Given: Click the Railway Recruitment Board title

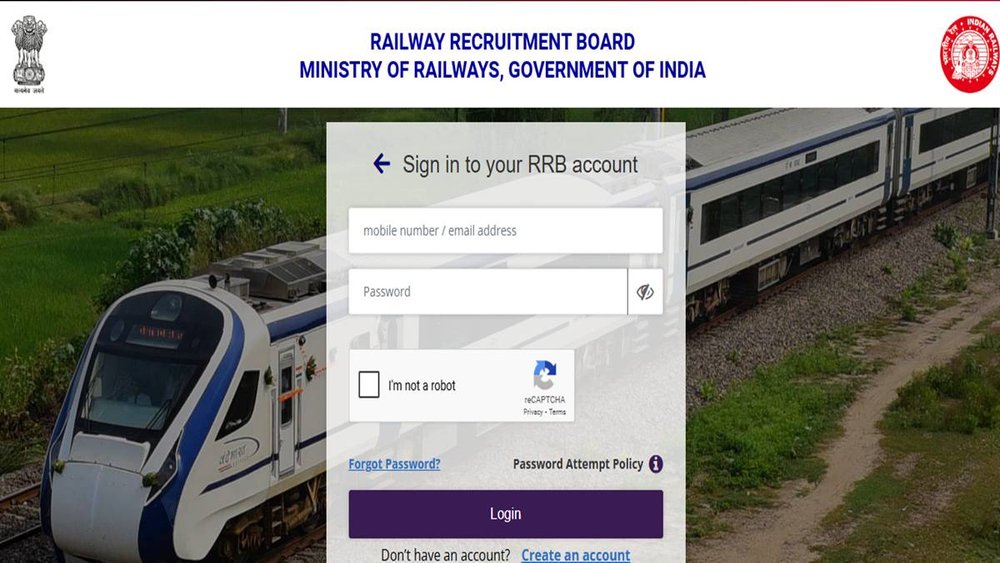Looking at the screenshot, I should [x=503, y=41].
